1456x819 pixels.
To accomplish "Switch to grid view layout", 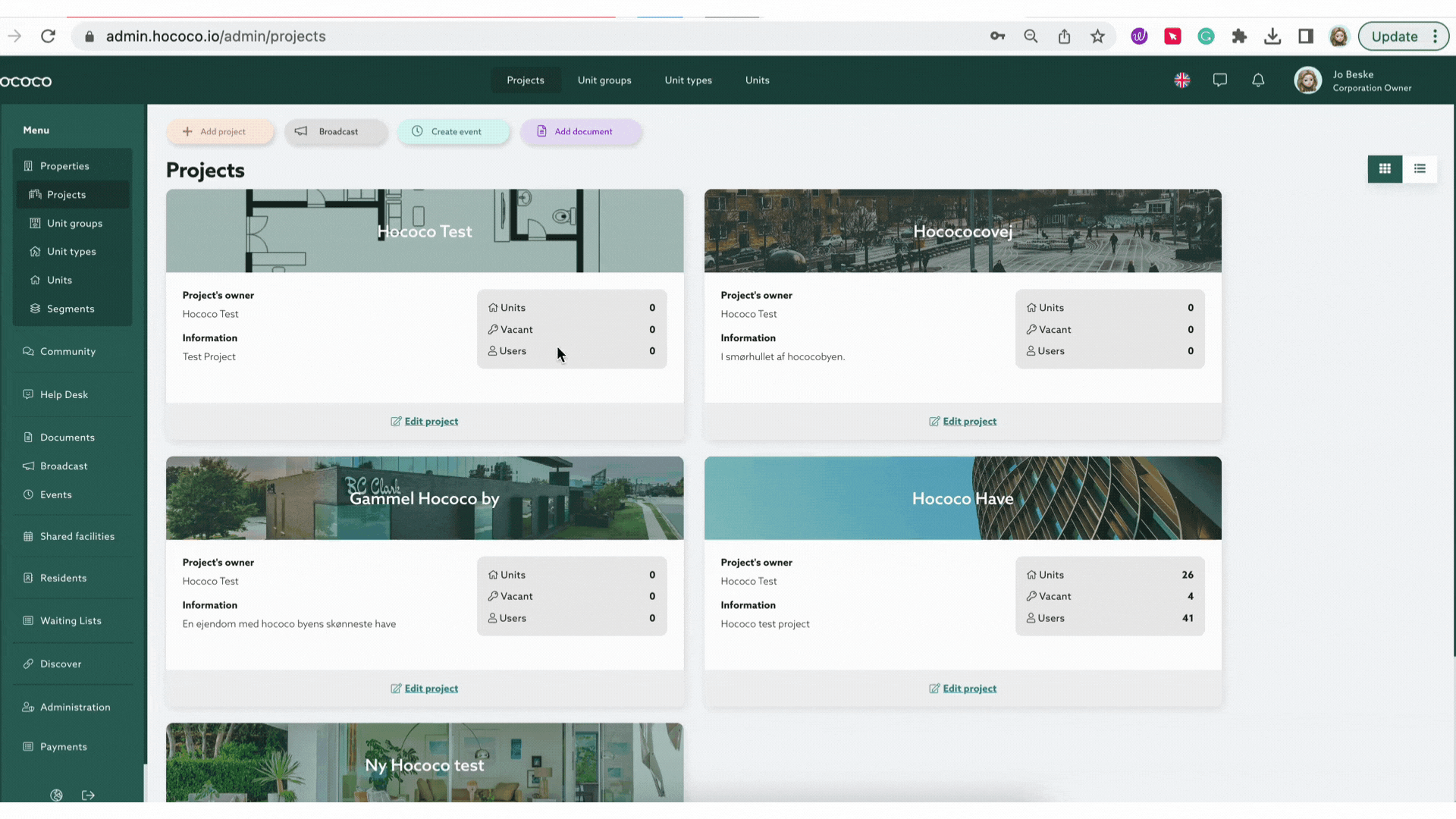I will point(1385,168).
